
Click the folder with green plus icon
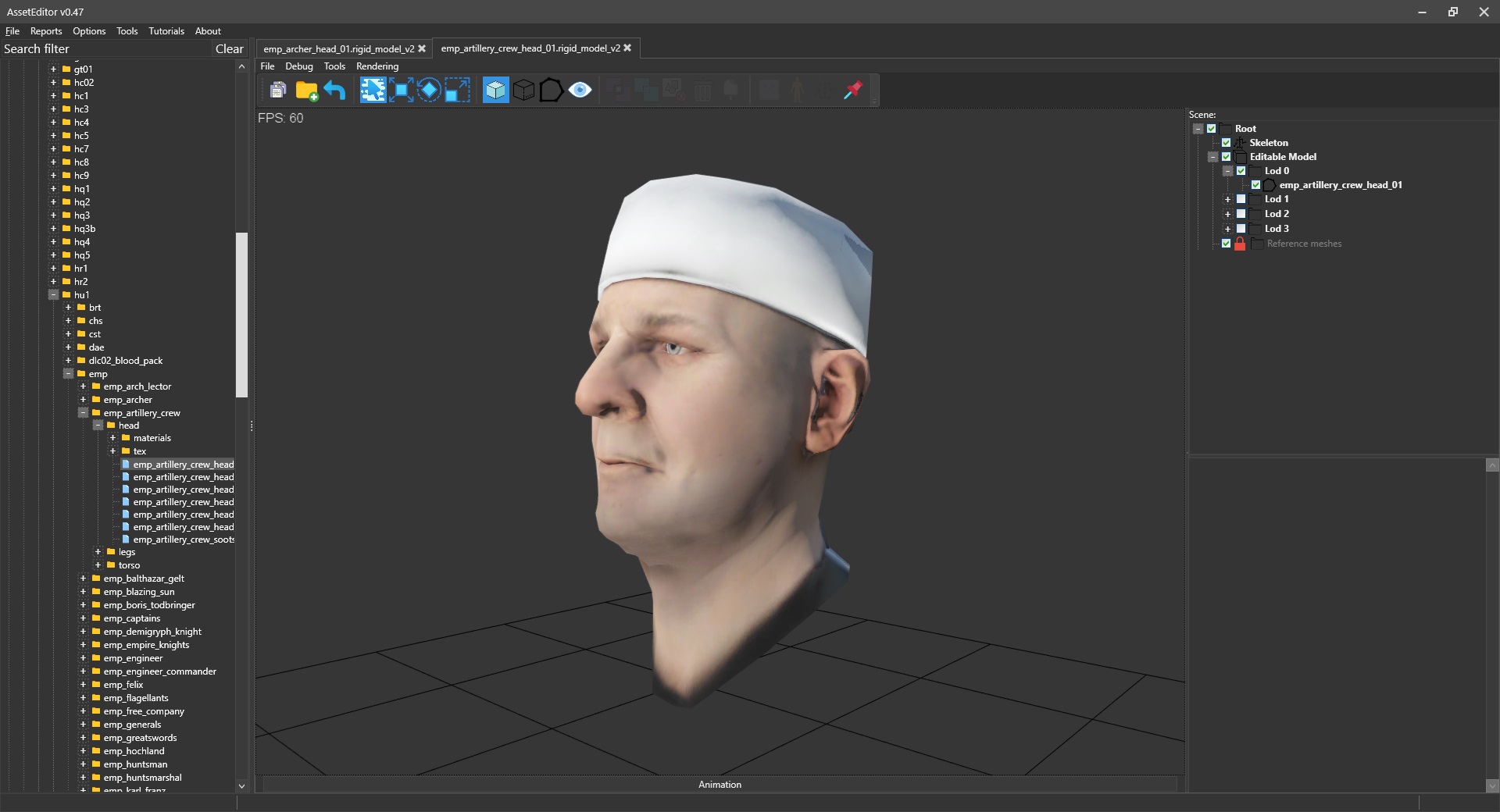(x=306, y=91)
